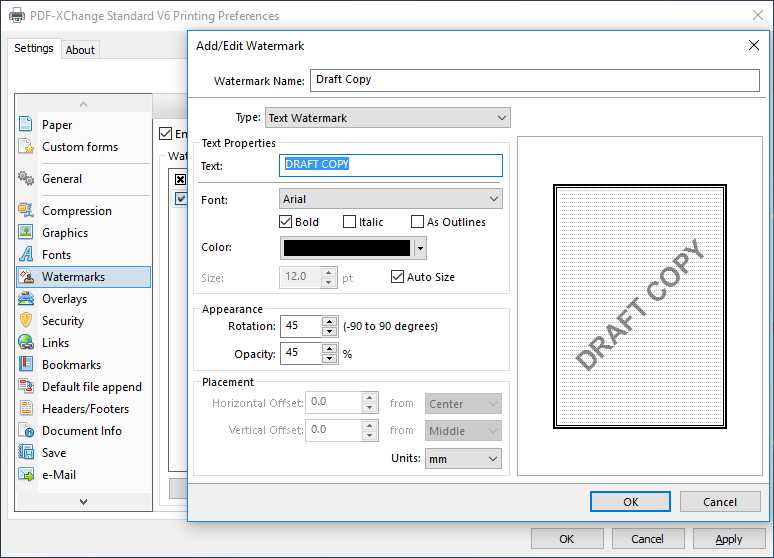Toggle the x-marked watermark list checkbox
Image resolution: width=774 pixels, height=558 pixels.
tap(181, 179)
